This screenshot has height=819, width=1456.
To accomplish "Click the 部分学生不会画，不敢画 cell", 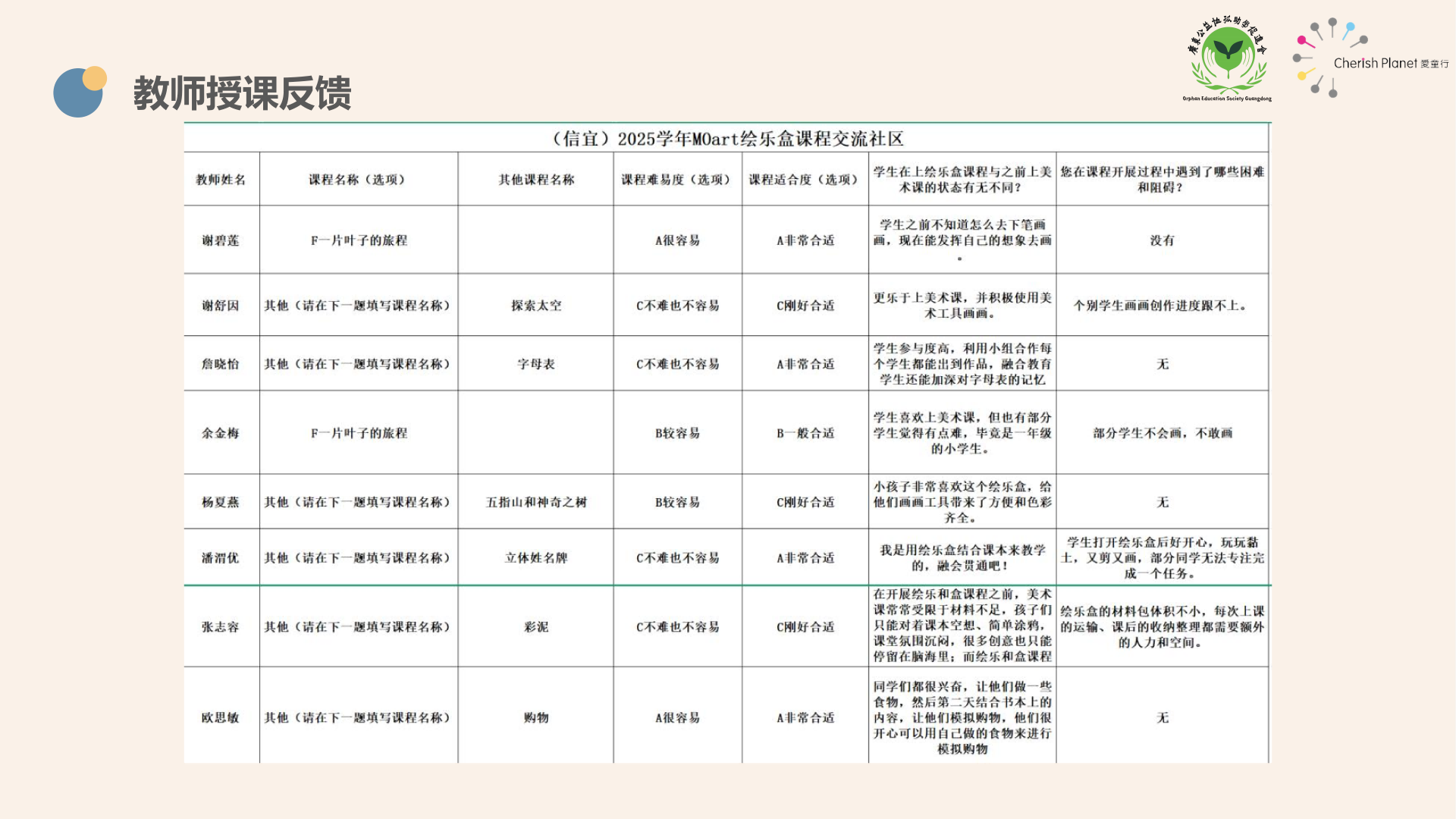I will [1162, 433].
